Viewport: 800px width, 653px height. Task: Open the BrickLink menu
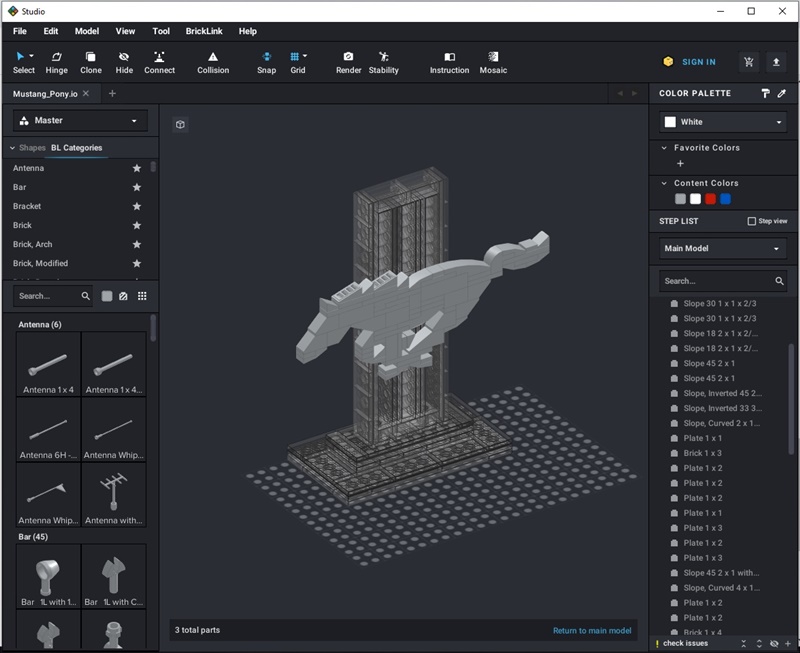[203, 31]
